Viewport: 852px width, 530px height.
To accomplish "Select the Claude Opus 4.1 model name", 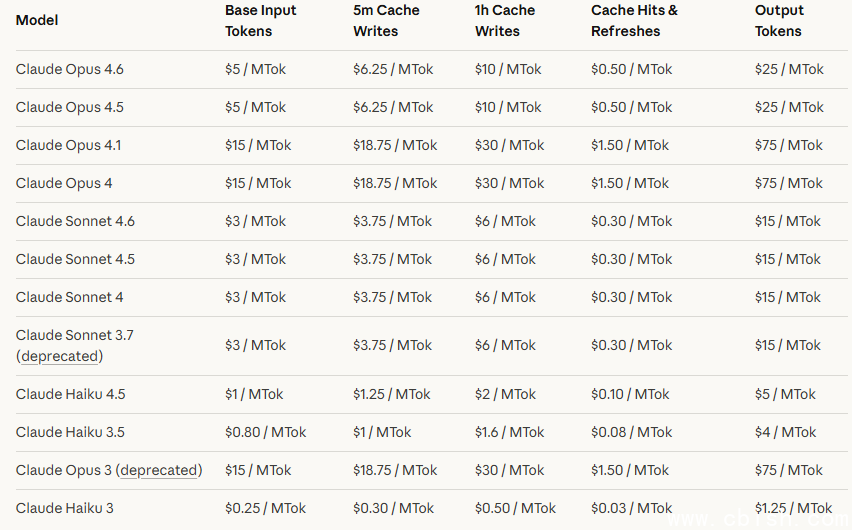I will 68,145.
